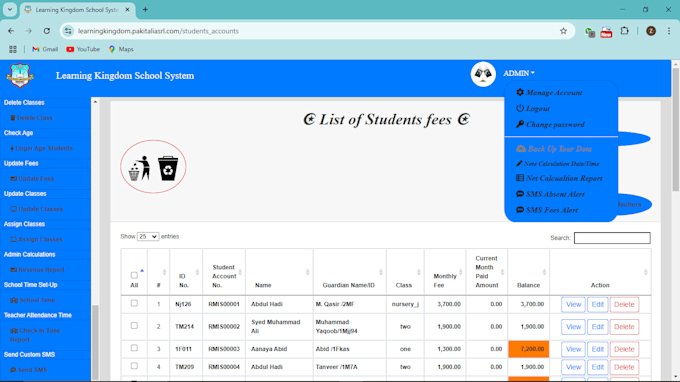The image size is (680, 382).
Task: Open Revenue Report sidebar link
Action: (x=37, y=270)
